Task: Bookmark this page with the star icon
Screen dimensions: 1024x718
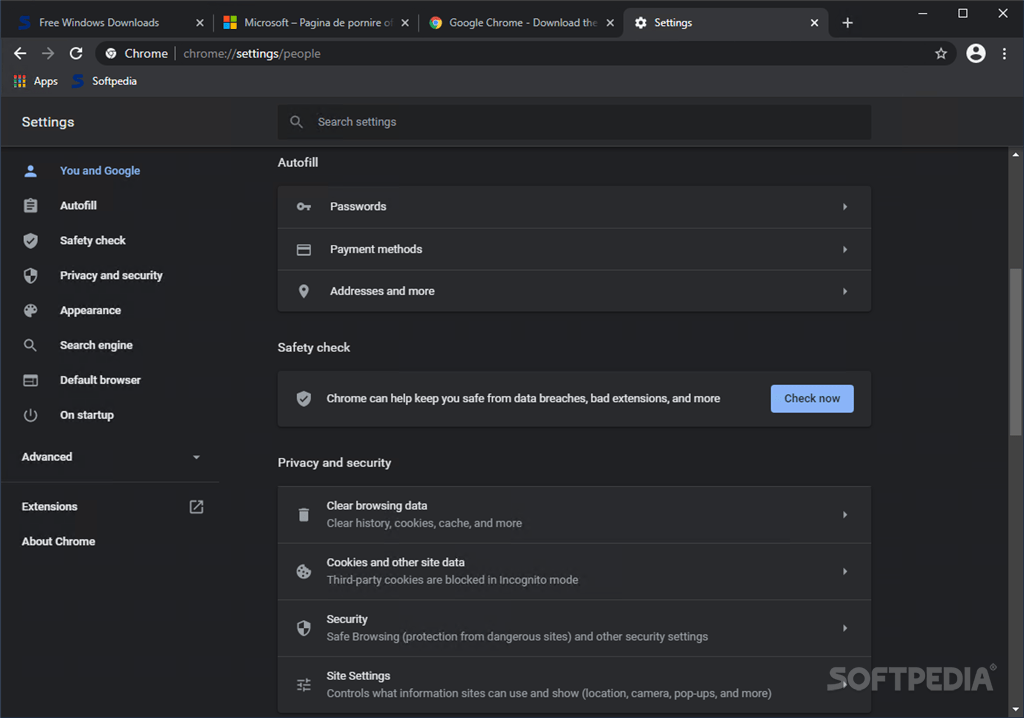Action: pyautogui.click(x=940, y=54)
